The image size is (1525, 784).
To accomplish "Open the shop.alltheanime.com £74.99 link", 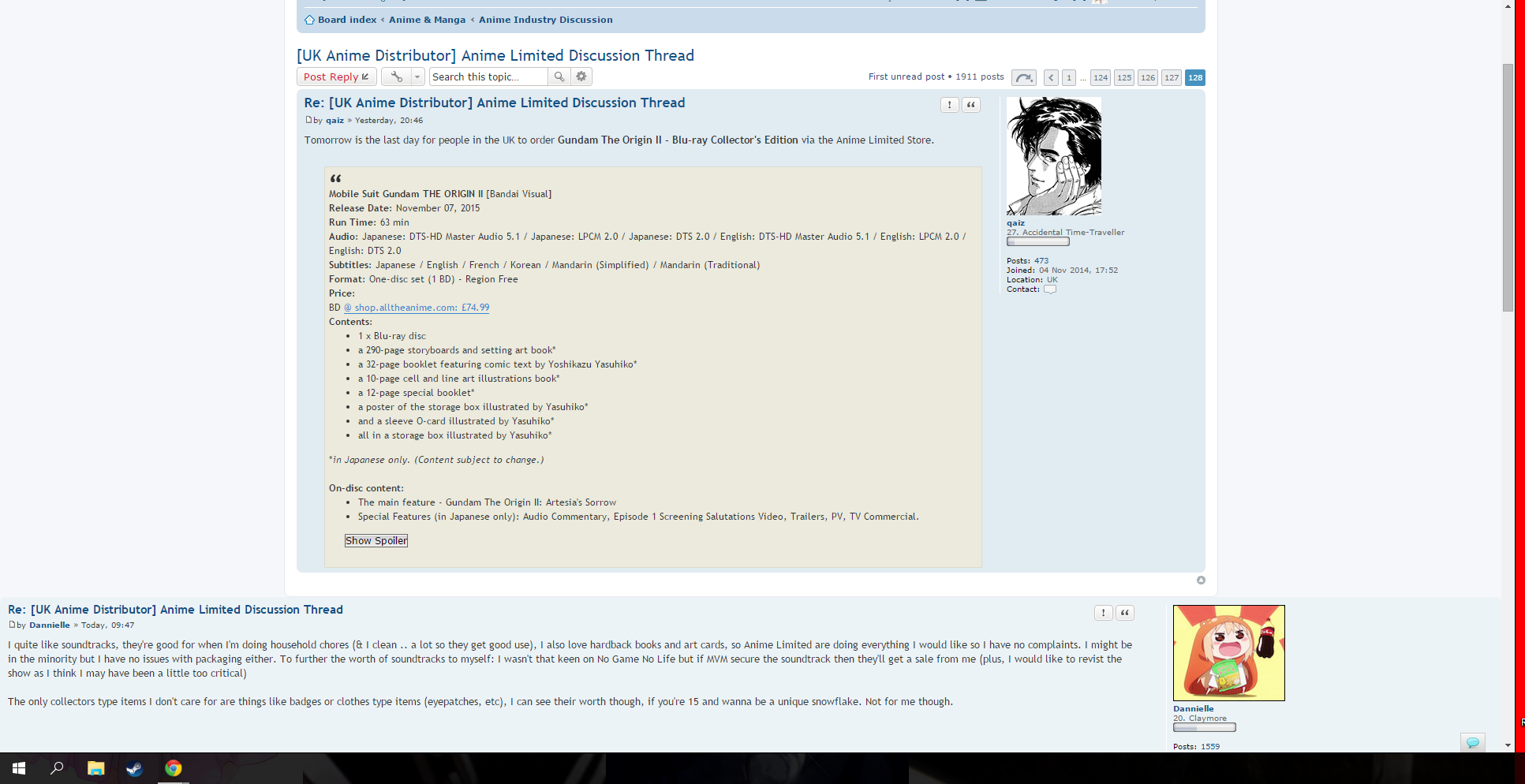I will pos(417,308).
